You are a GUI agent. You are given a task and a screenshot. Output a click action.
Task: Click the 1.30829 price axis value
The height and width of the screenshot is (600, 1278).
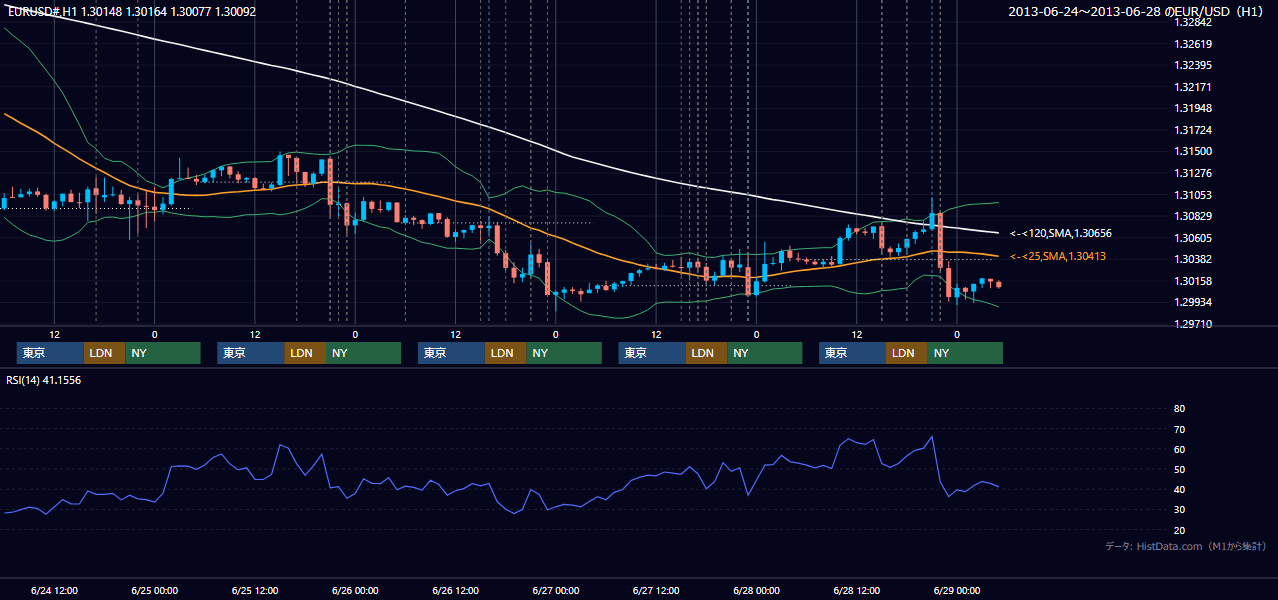1194,216
